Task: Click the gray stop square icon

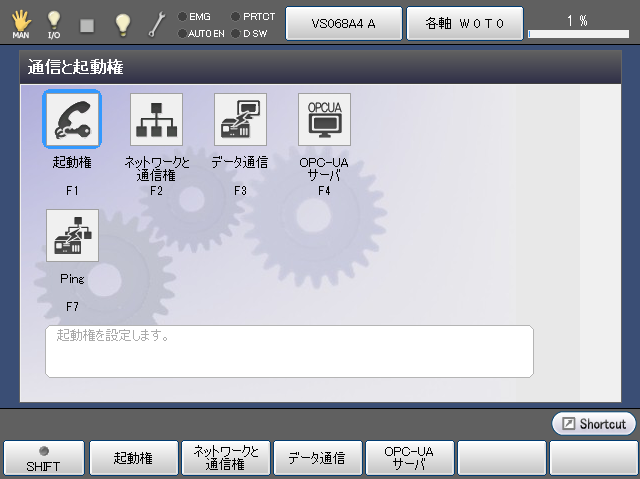Action: coord(87,22)
